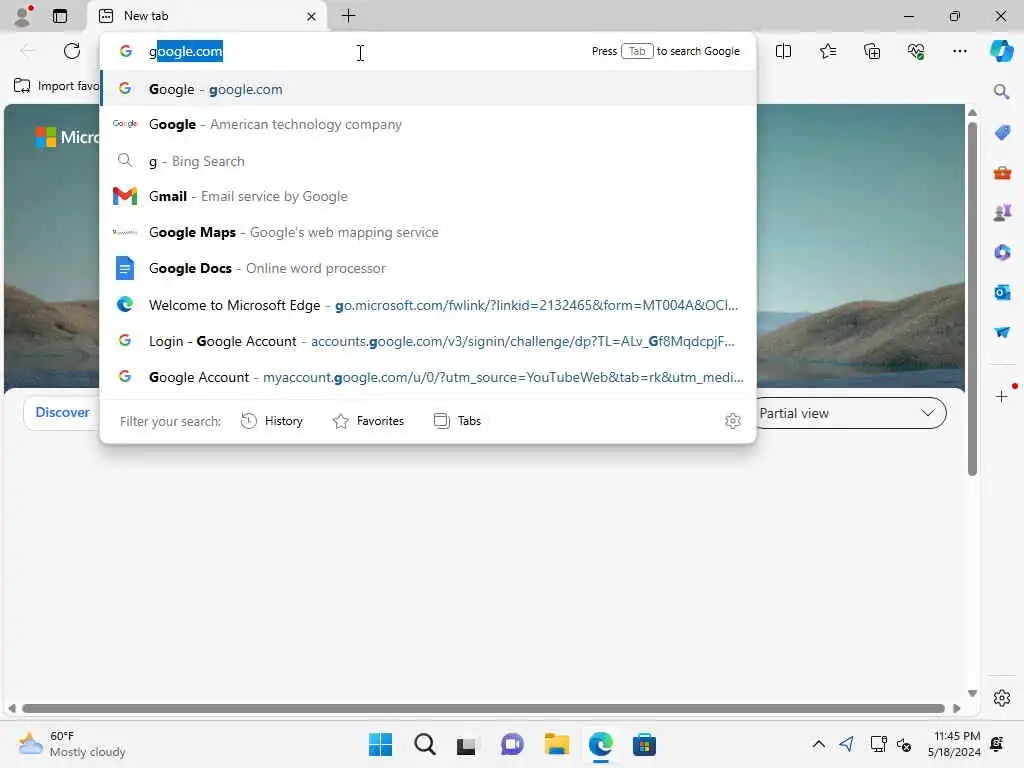The width and height of the screenshot is (1024, 768).
Task: Open Chat app on taskbar
Action: coord(512,744)
